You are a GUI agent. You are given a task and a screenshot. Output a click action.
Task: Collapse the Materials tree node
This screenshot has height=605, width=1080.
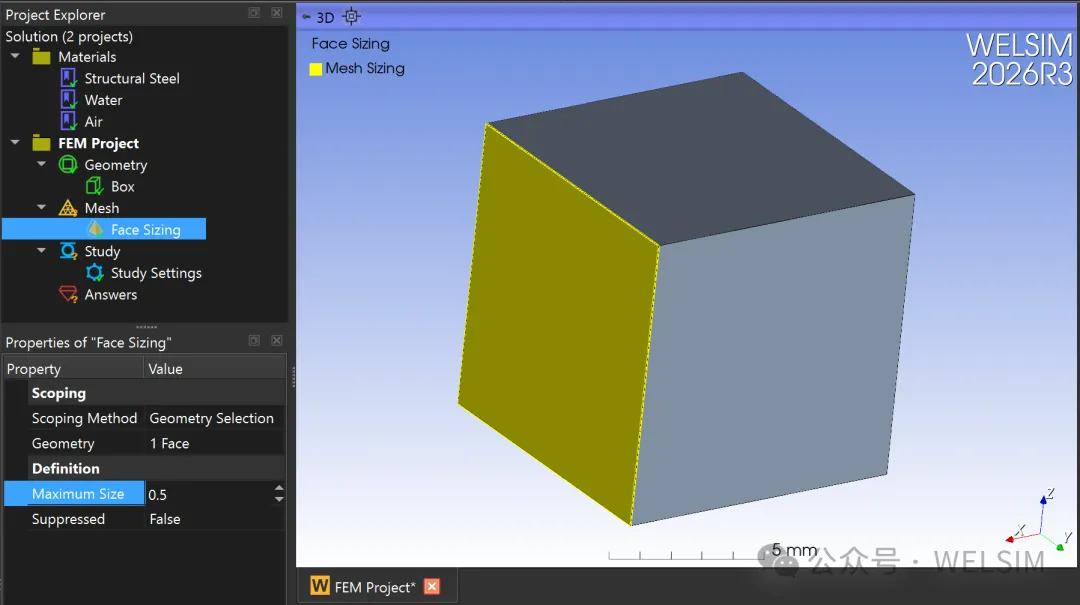click(15, 57)
